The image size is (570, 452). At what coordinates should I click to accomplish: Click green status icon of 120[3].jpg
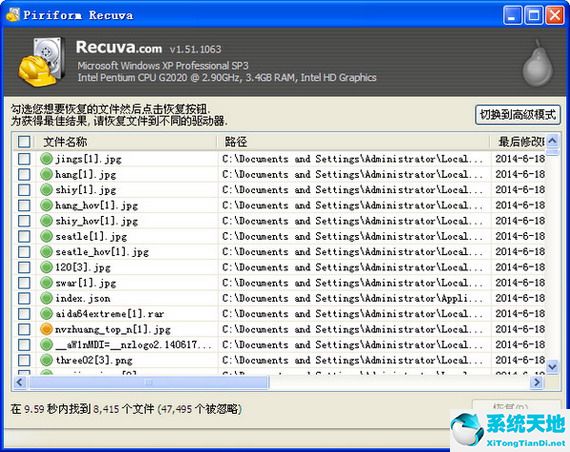pyautogui.click(x=47, y=267)
